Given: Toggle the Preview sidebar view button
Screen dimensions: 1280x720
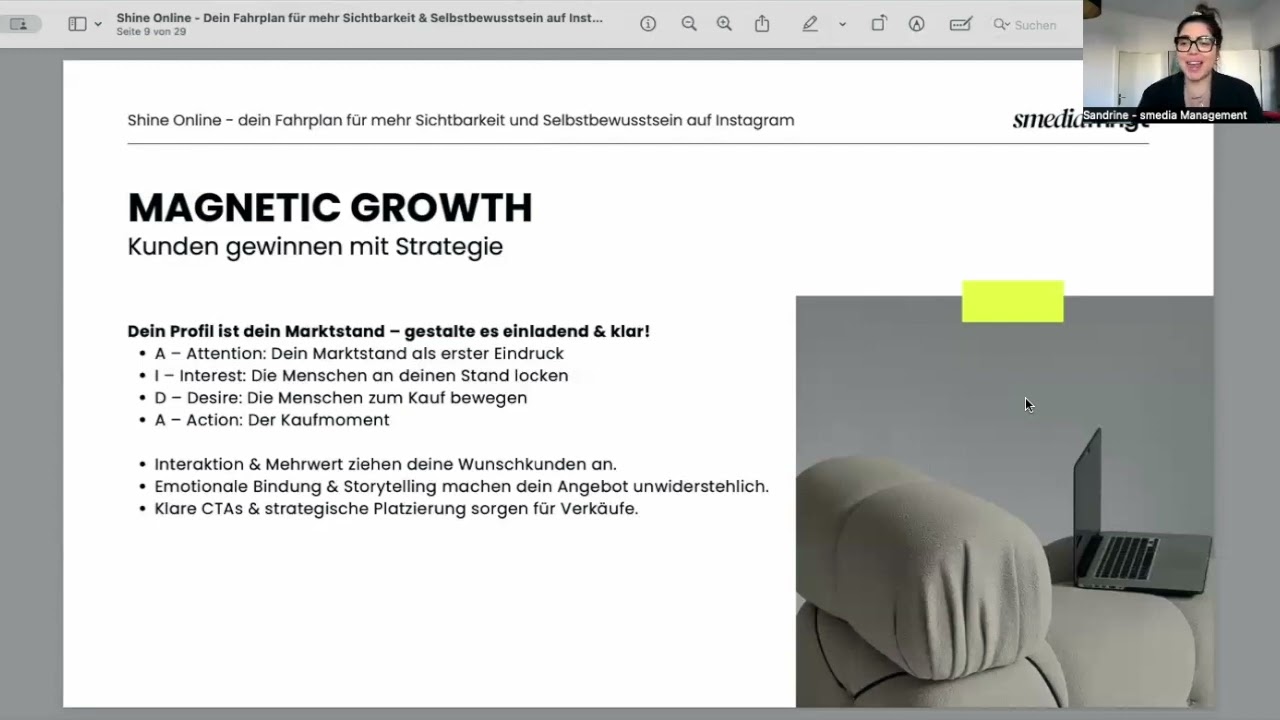Looking at the screenshot, I should [77, 24].
